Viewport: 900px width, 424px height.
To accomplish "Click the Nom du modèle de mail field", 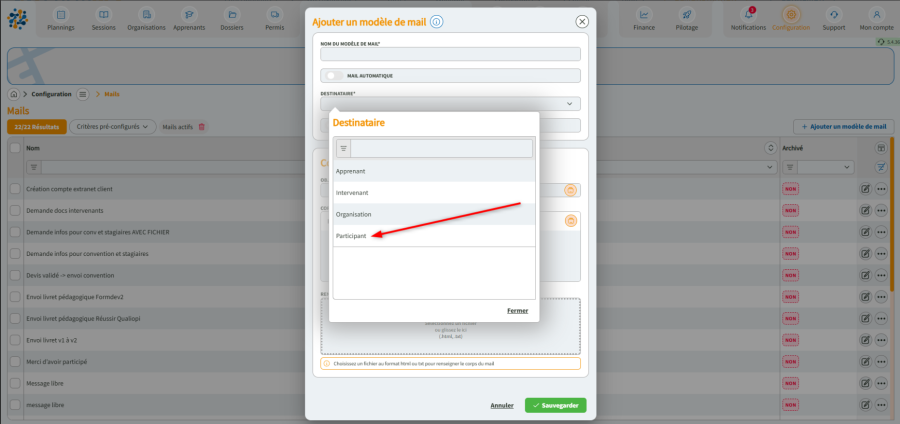I will pos(450,55).
